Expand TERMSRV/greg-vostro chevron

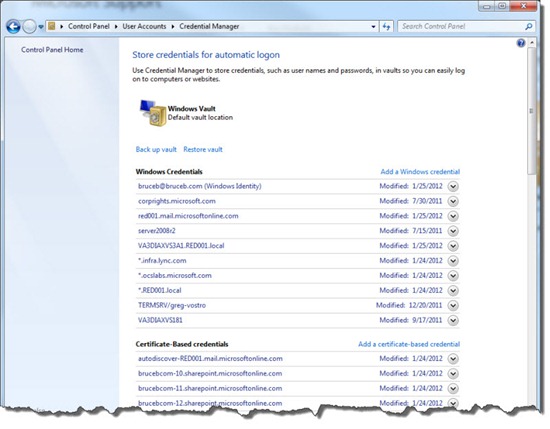tap(453, 306)
